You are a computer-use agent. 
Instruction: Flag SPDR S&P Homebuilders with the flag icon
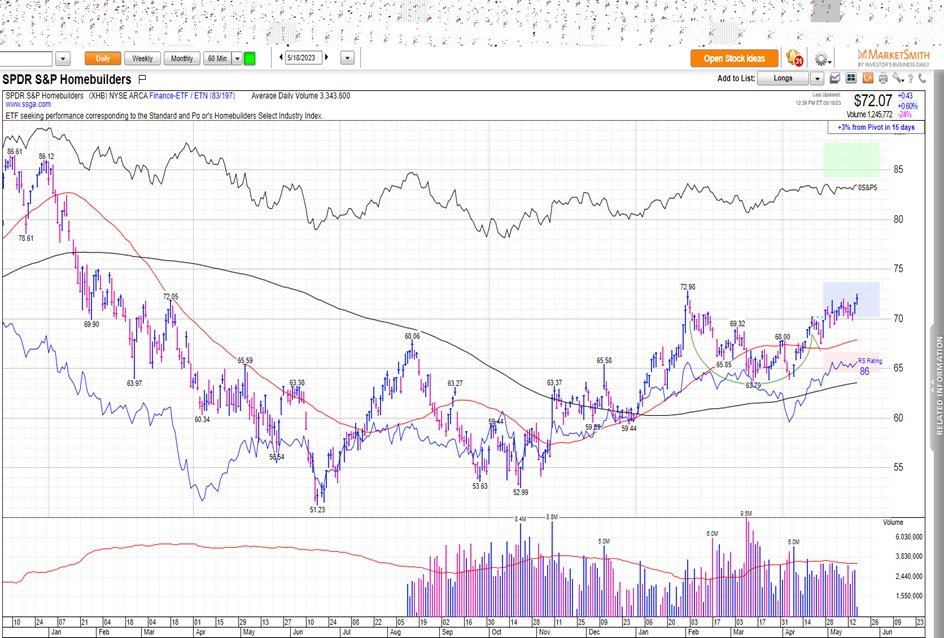(x=142, y=79)
